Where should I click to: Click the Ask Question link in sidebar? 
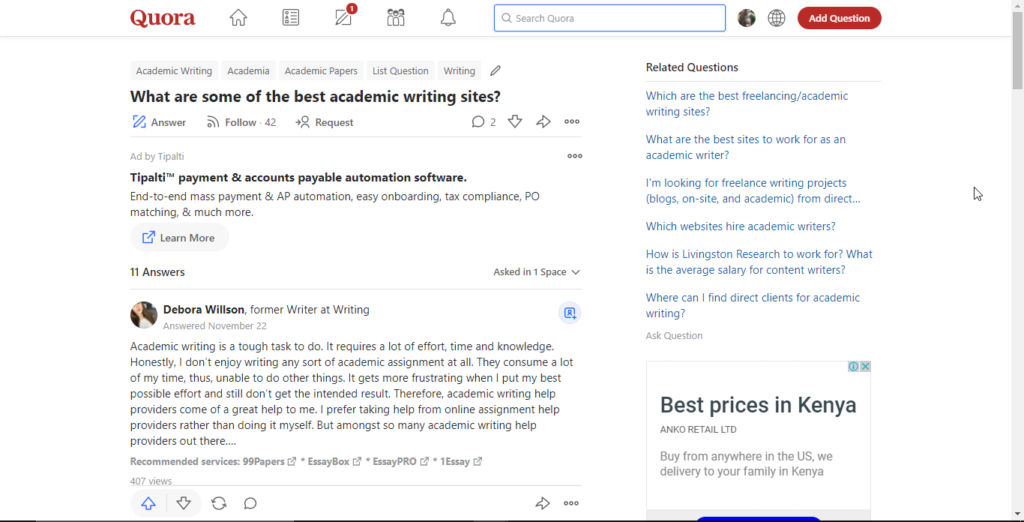(x=674, y=336)
